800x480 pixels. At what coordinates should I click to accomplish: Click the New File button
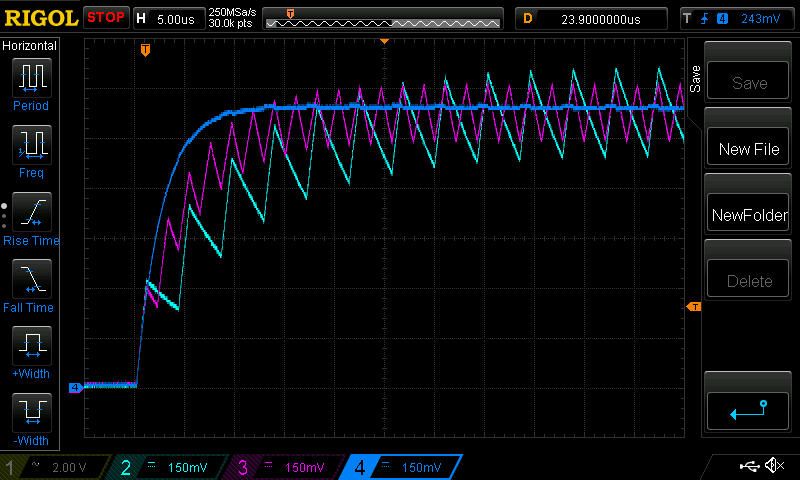point(748,148)
